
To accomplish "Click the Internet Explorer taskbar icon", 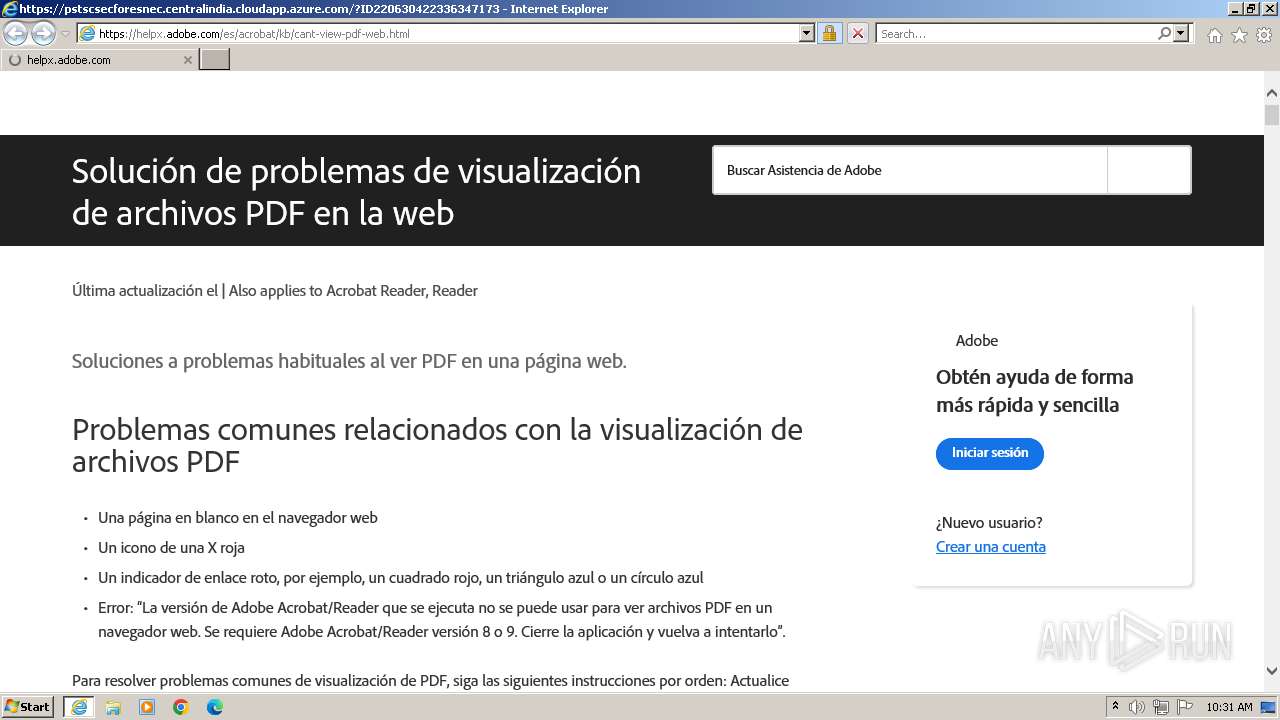I will [x=79, y=707].
